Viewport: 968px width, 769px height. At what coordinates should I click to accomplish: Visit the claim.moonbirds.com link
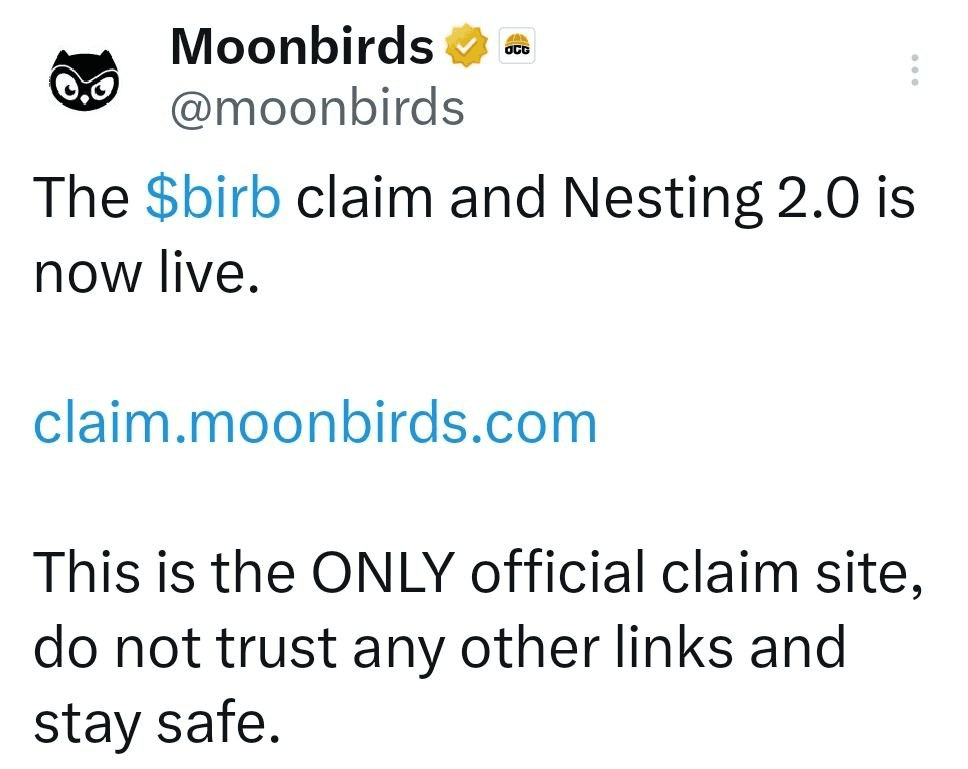click(315, 424)
